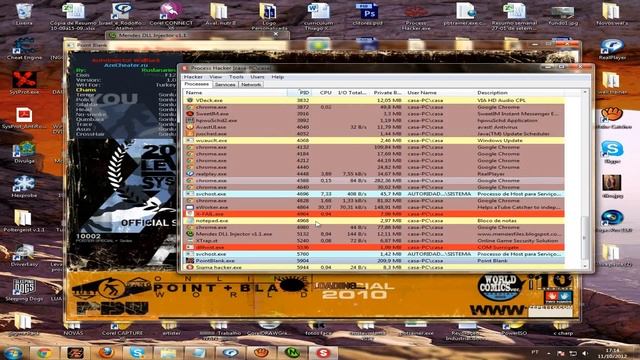Switch to the Network tab
Viewport: 640px width, 360px height.
(x=251, y=84)
